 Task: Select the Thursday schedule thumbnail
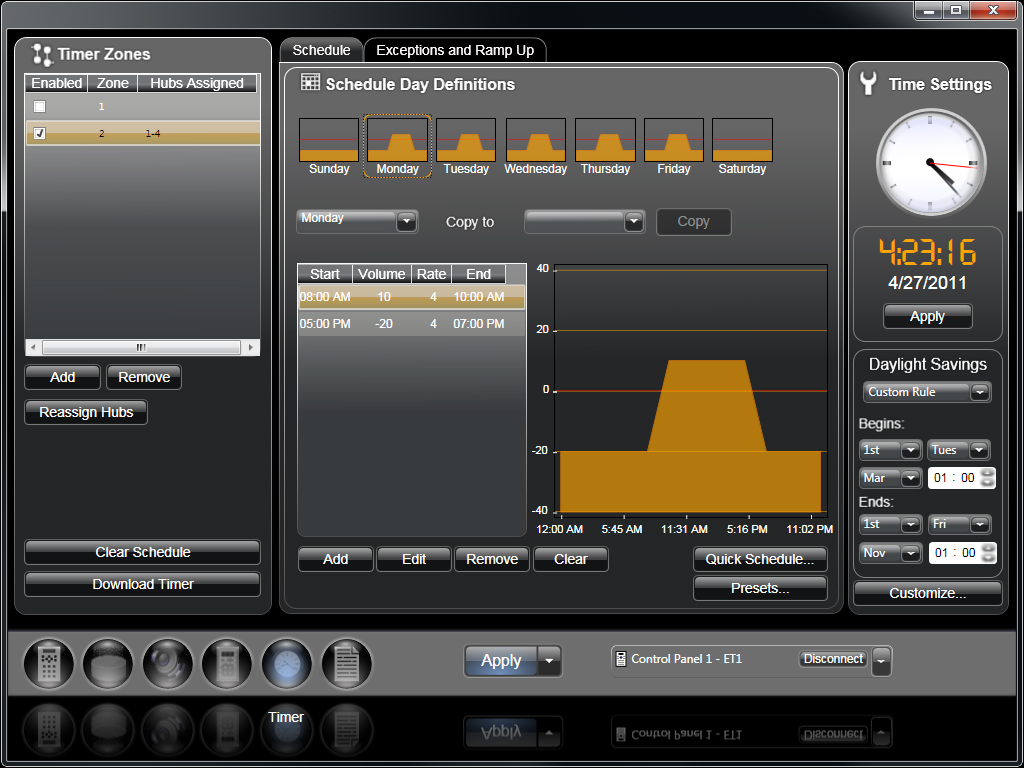(605, 148)
